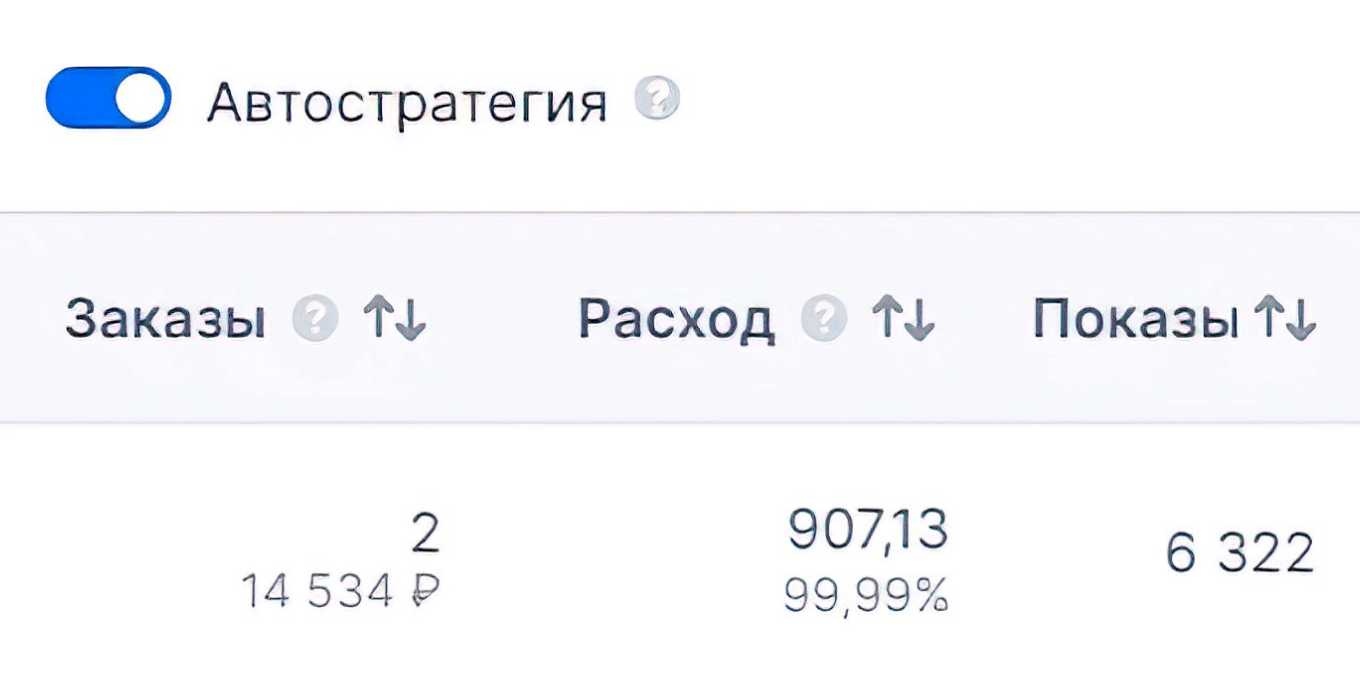Image resolution: width=1360 pixels, height=678 pixels.
Task: Toggle Автостратегия off and observe state
Action: tap(106, 97)
